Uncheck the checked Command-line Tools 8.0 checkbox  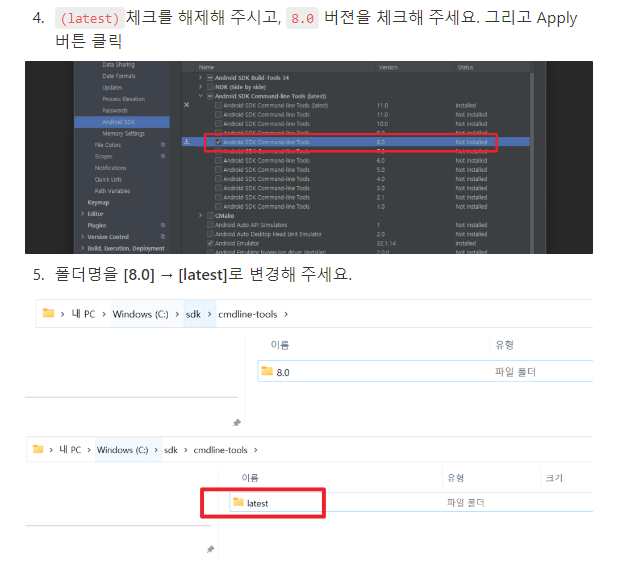[218, 142]
